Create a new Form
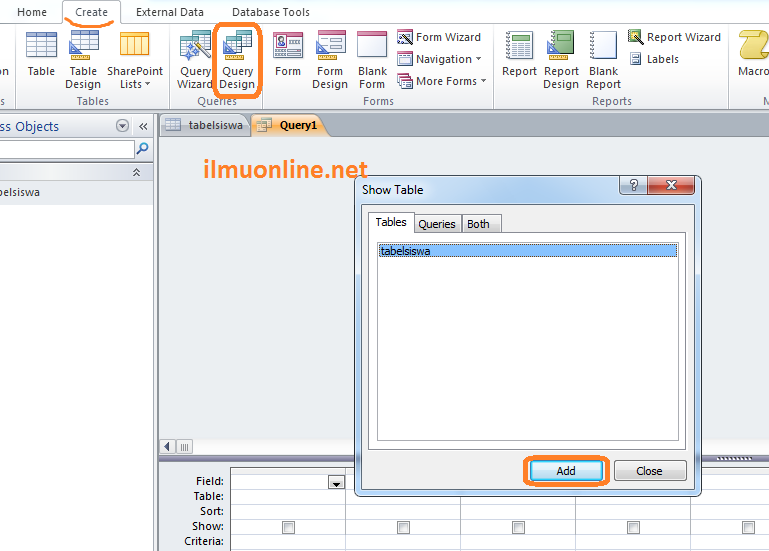The height and width of the screenshot is (551, 769). click(288, 53)
